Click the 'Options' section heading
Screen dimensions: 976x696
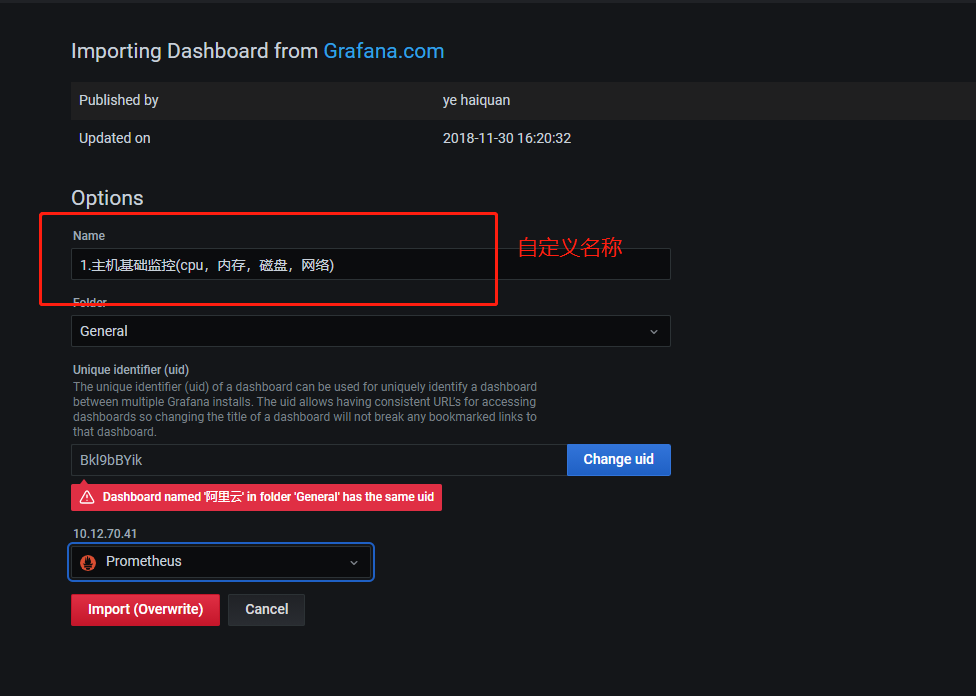tap(107, 198)
